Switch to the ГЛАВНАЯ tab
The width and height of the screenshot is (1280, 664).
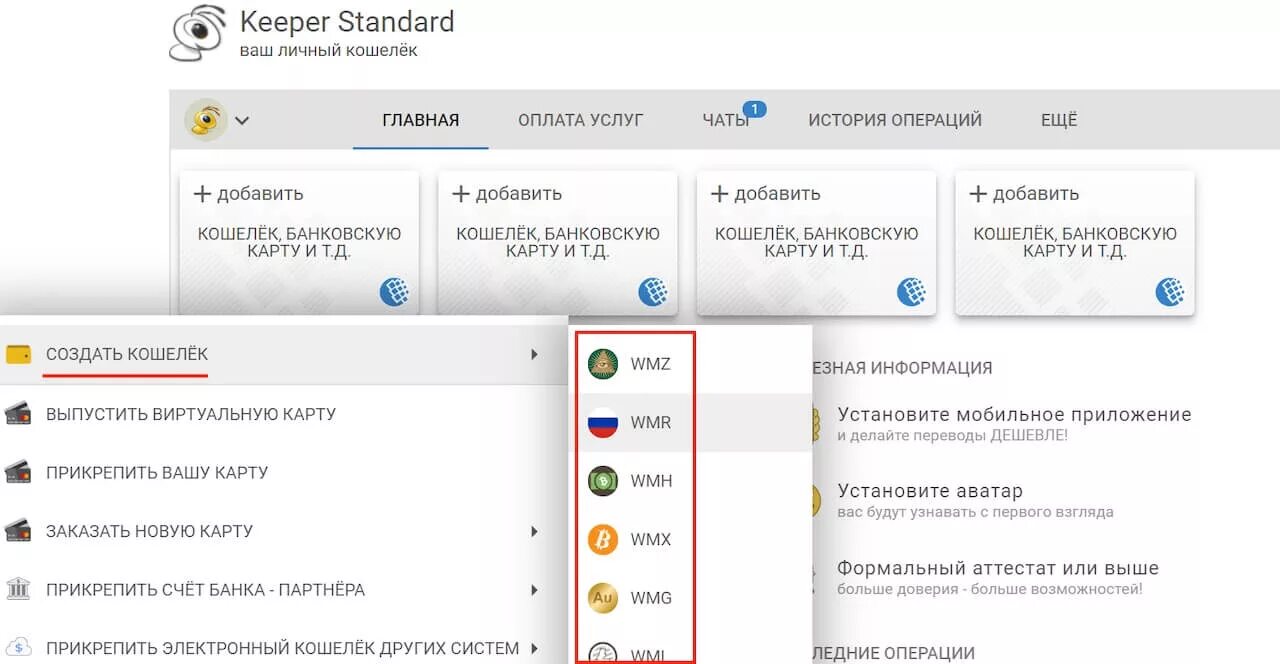pos(421,120)
